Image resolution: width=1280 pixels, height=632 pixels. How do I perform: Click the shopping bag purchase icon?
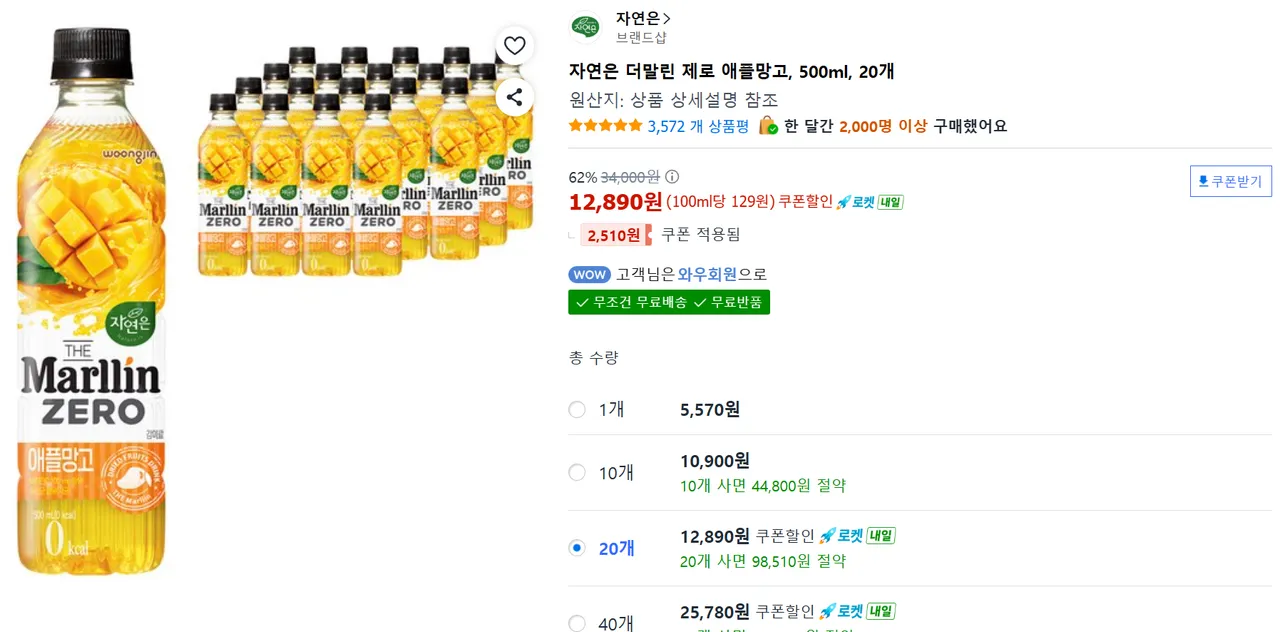pos(768,126)
